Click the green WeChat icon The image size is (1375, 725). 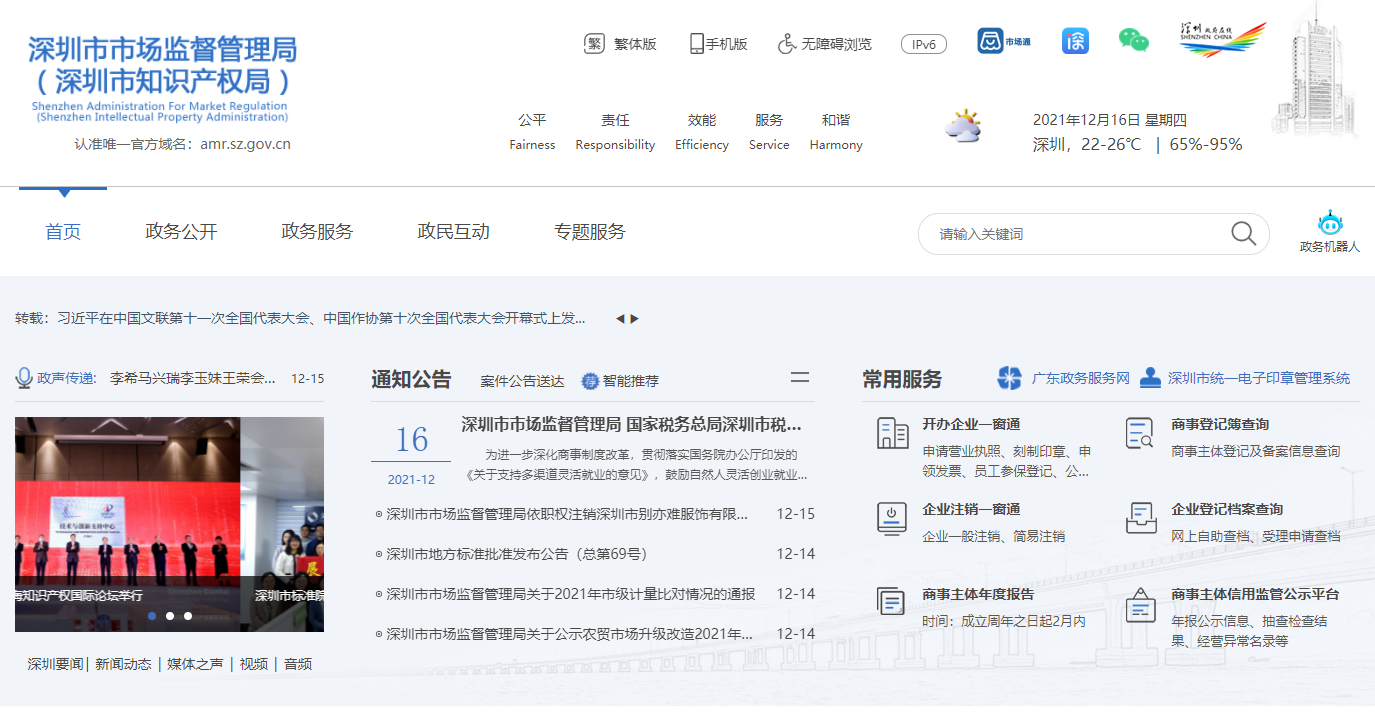1133,41
